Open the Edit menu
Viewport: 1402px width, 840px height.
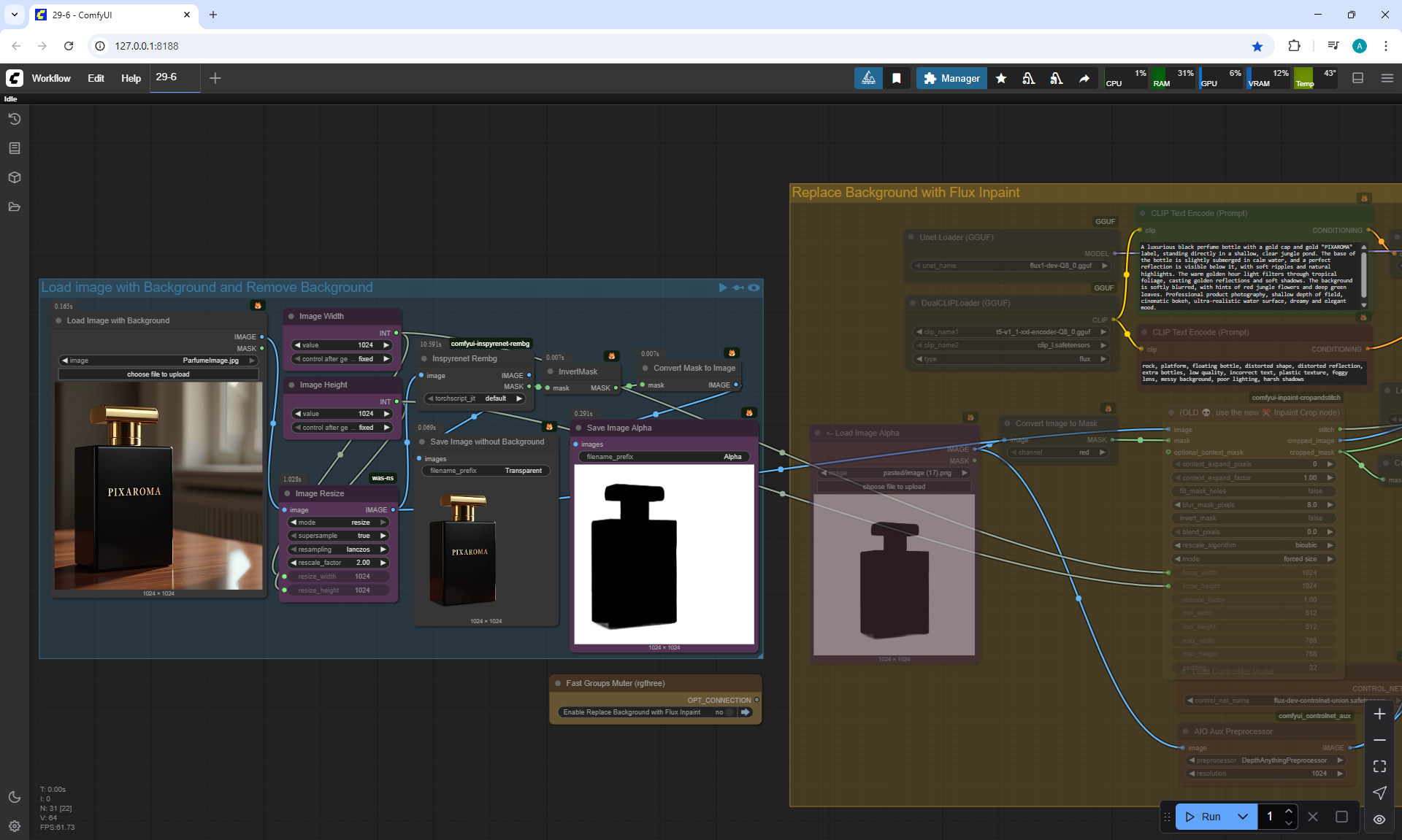click(x=96, y=78)
